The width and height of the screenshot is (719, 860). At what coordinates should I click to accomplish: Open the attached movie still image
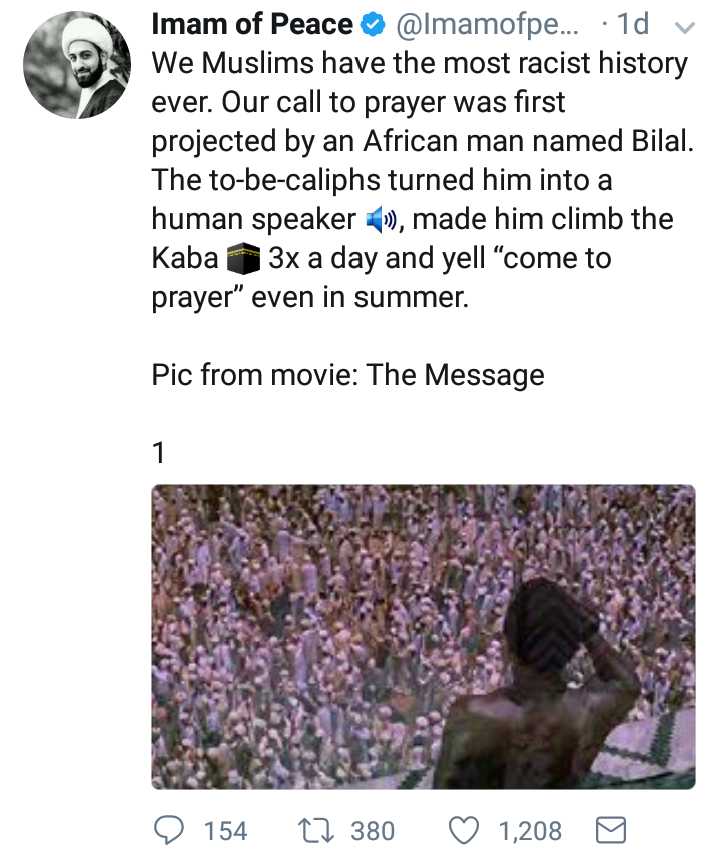pos(423,637)
